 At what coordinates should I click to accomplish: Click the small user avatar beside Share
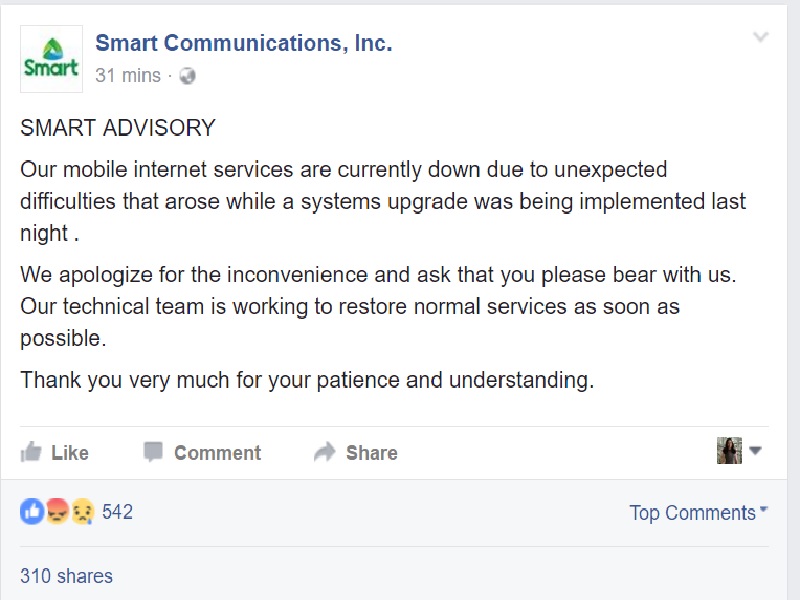tap(729, 451)
